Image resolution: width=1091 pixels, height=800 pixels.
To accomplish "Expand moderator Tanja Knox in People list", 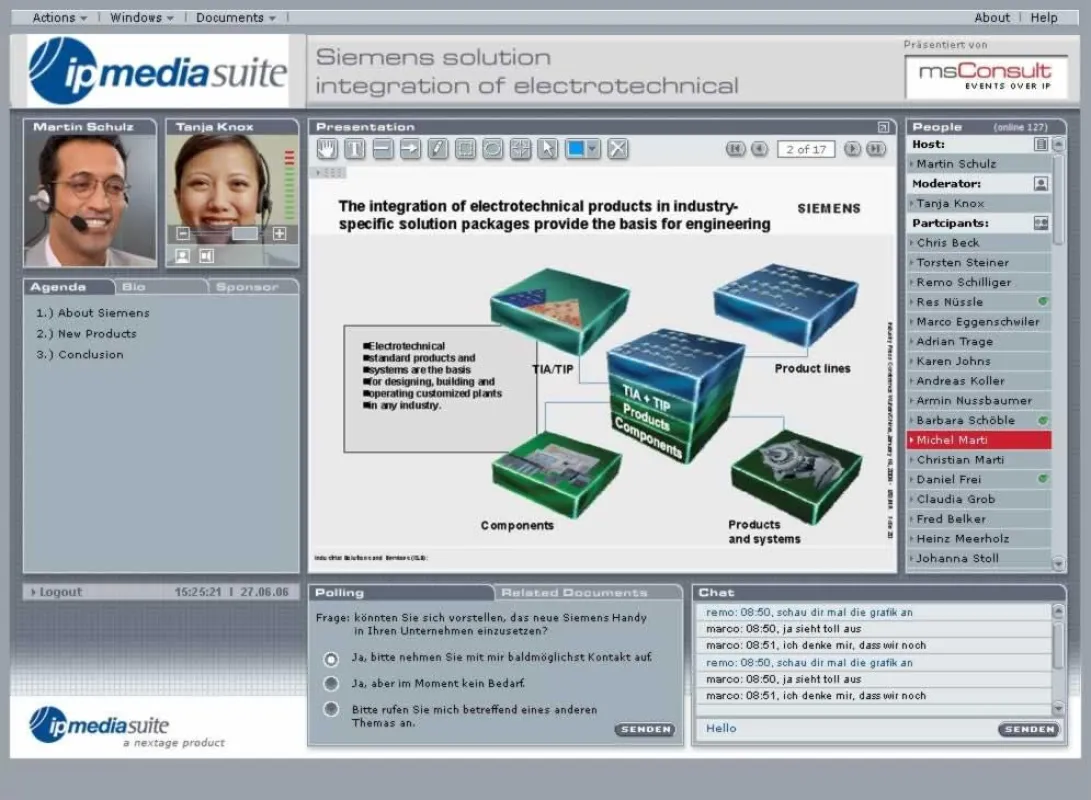I will [980, 204].
